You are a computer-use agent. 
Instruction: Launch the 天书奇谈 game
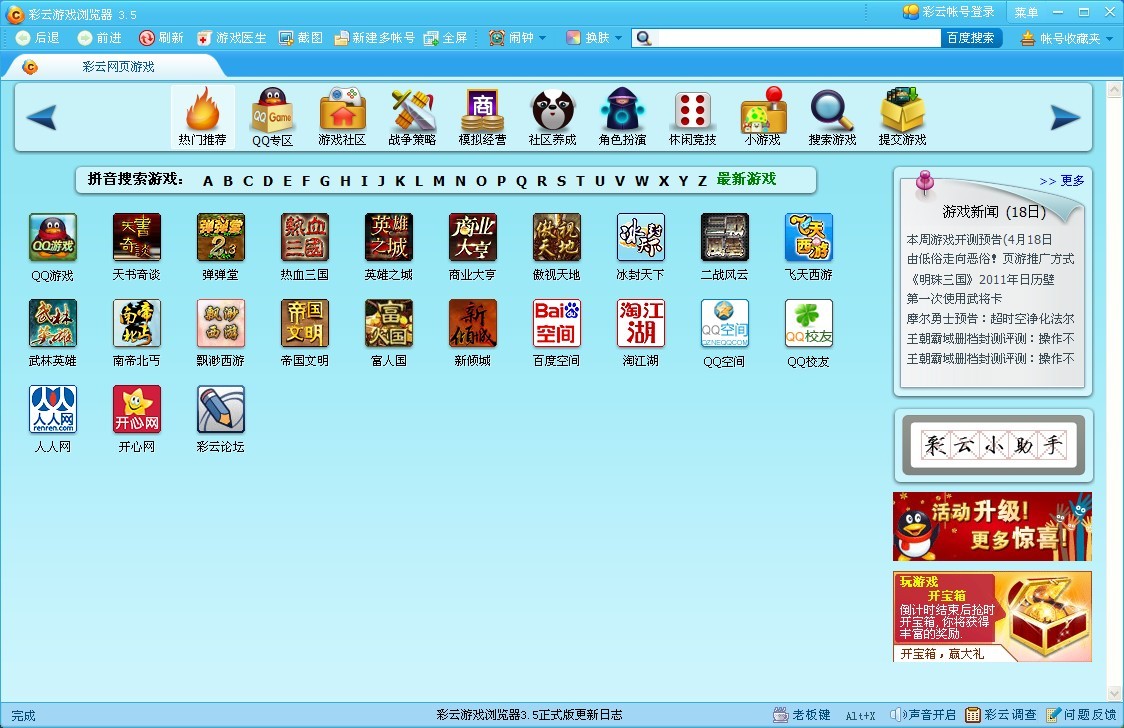click(136, 237)
